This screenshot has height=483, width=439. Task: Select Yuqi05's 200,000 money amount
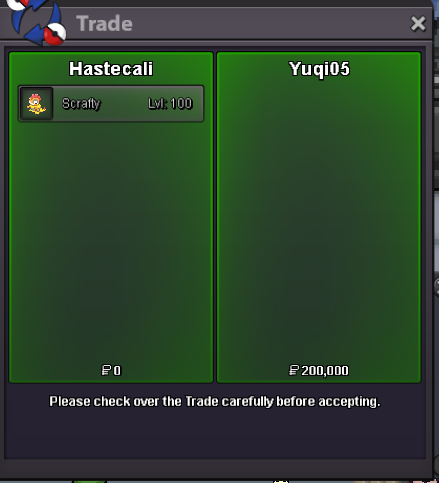tap(325, 371)
